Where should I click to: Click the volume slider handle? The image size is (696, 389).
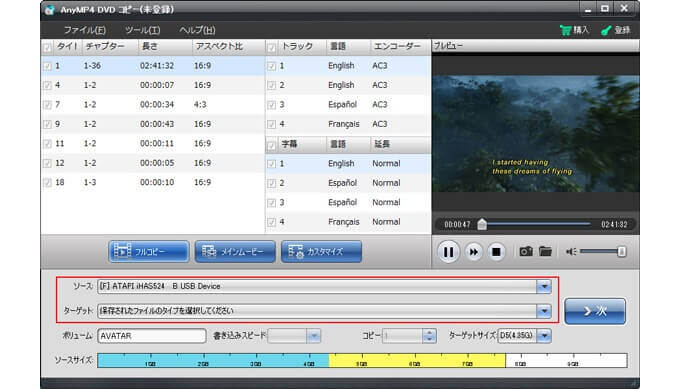[621, 252]
